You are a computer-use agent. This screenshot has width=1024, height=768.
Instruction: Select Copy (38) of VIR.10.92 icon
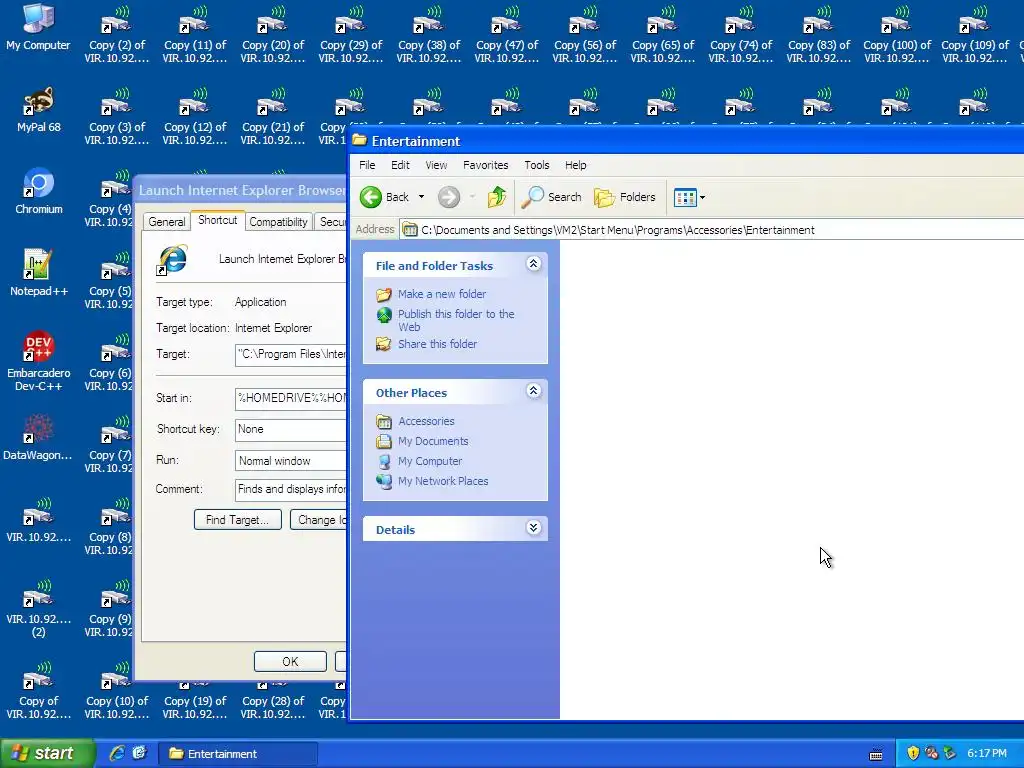429,35
